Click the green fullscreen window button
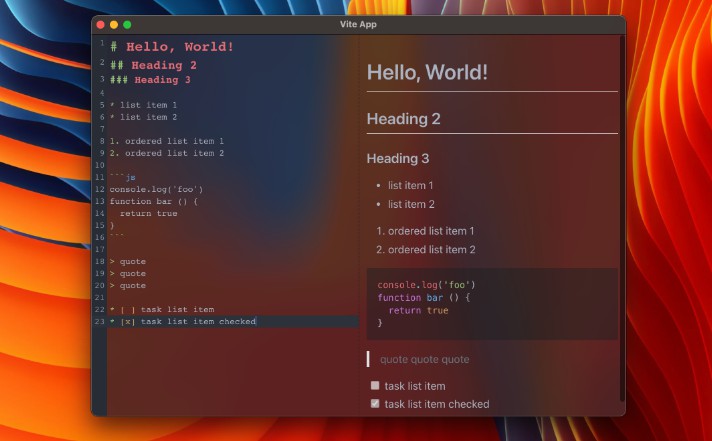 (127, 25)
